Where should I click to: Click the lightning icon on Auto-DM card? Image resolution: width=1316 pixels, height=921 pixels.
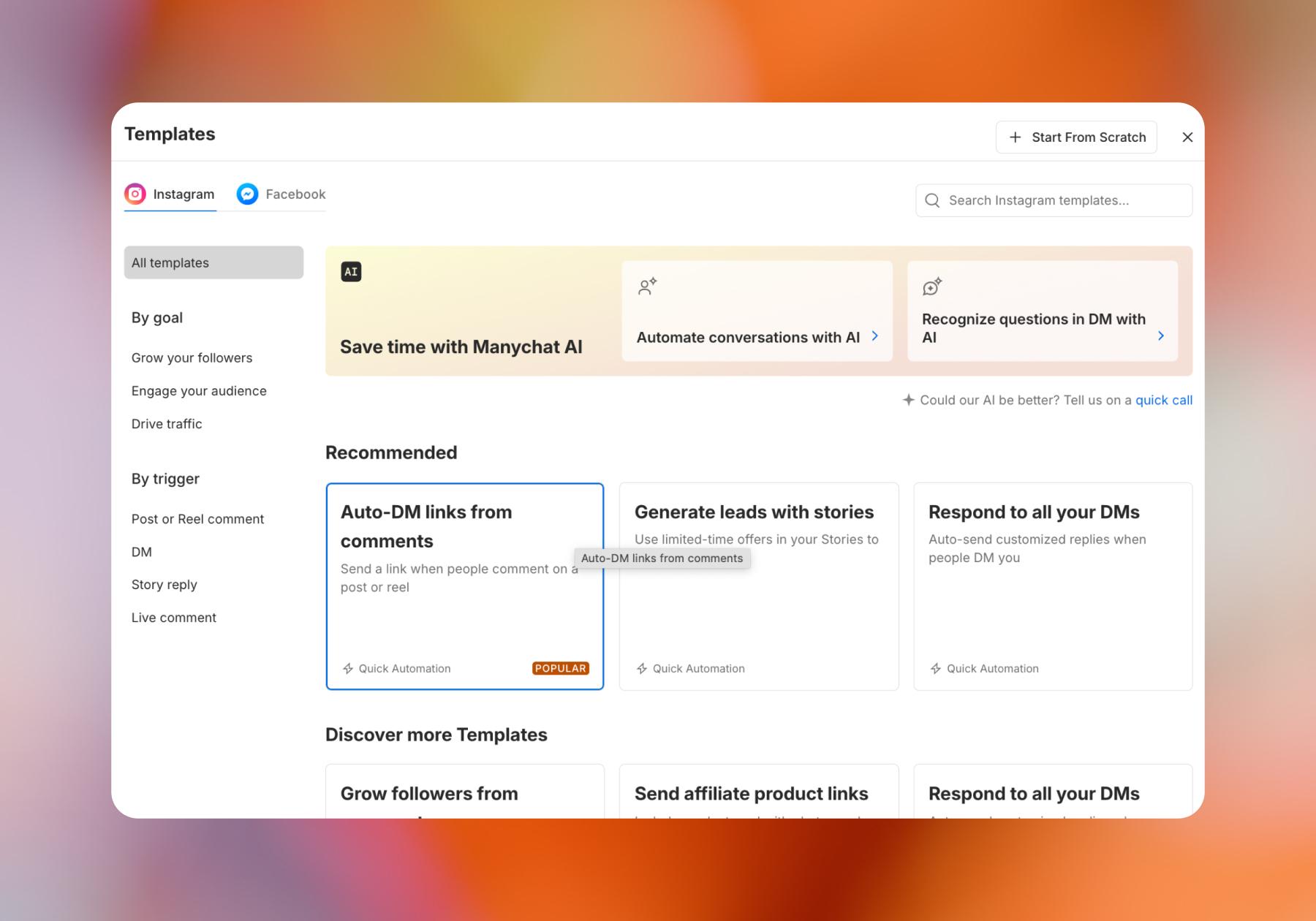tap(348, 669)
